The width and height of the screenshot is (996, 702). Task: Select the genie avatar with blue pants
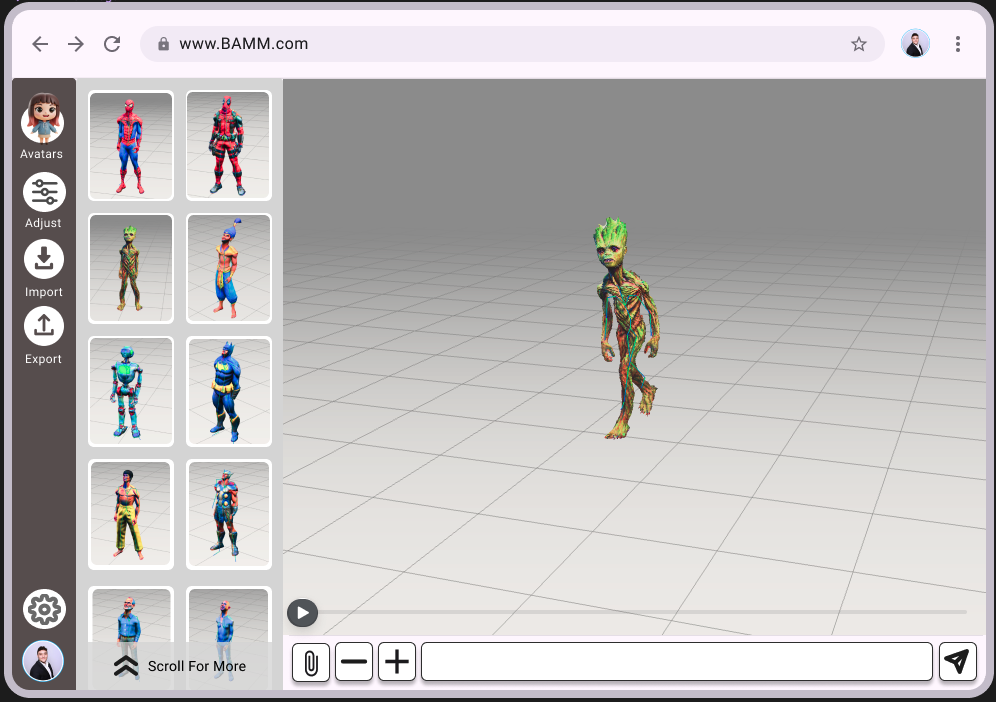pos(229,268)
